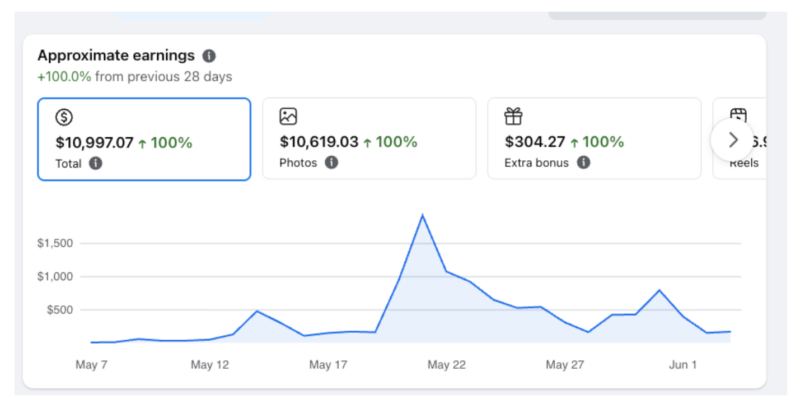Select the Photos earnings card

tap(369, 139)
